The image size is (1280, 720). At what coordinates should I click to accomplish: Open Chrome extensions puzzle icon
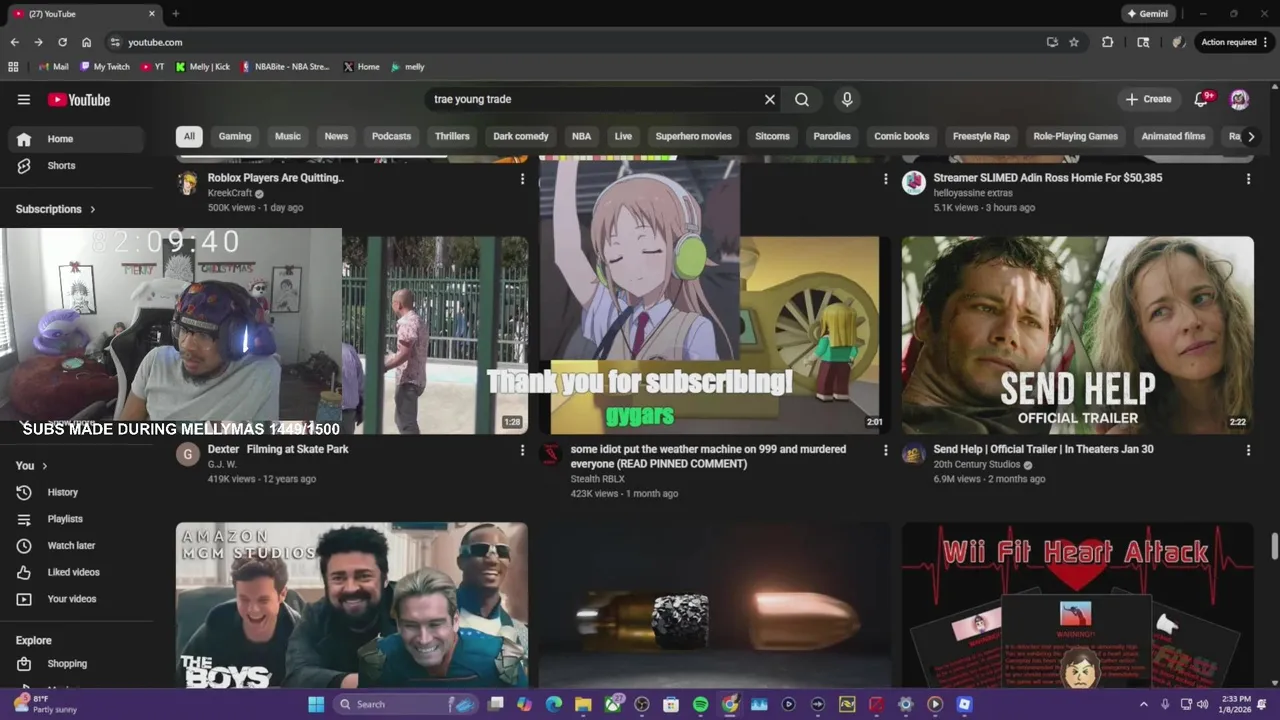coord(1107,42)
